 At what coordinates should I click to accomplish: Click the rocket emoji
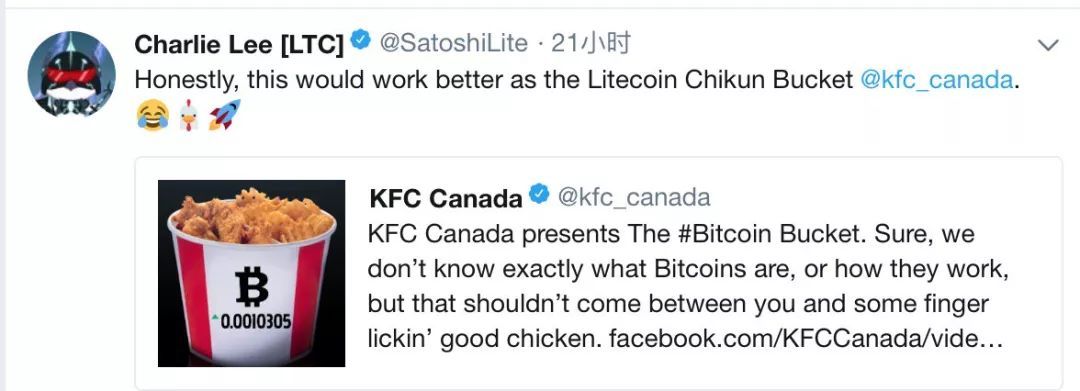[x=225, y=115]
